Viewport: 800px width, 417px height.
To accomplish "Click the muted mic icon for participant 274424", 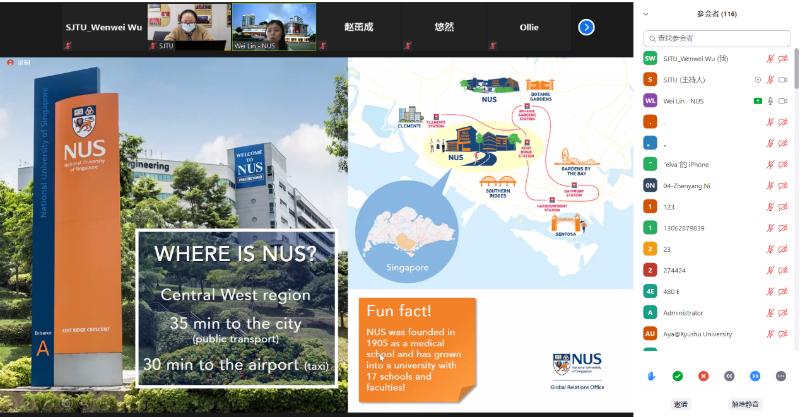I will coord(770,271).
